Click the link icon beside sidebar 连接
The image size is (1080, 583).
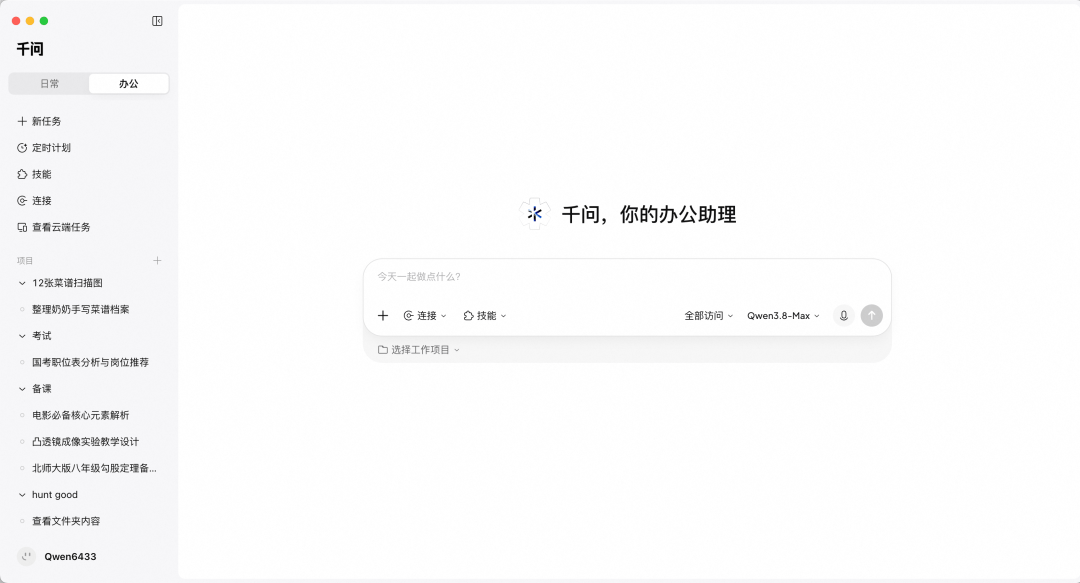pos(22,201)
